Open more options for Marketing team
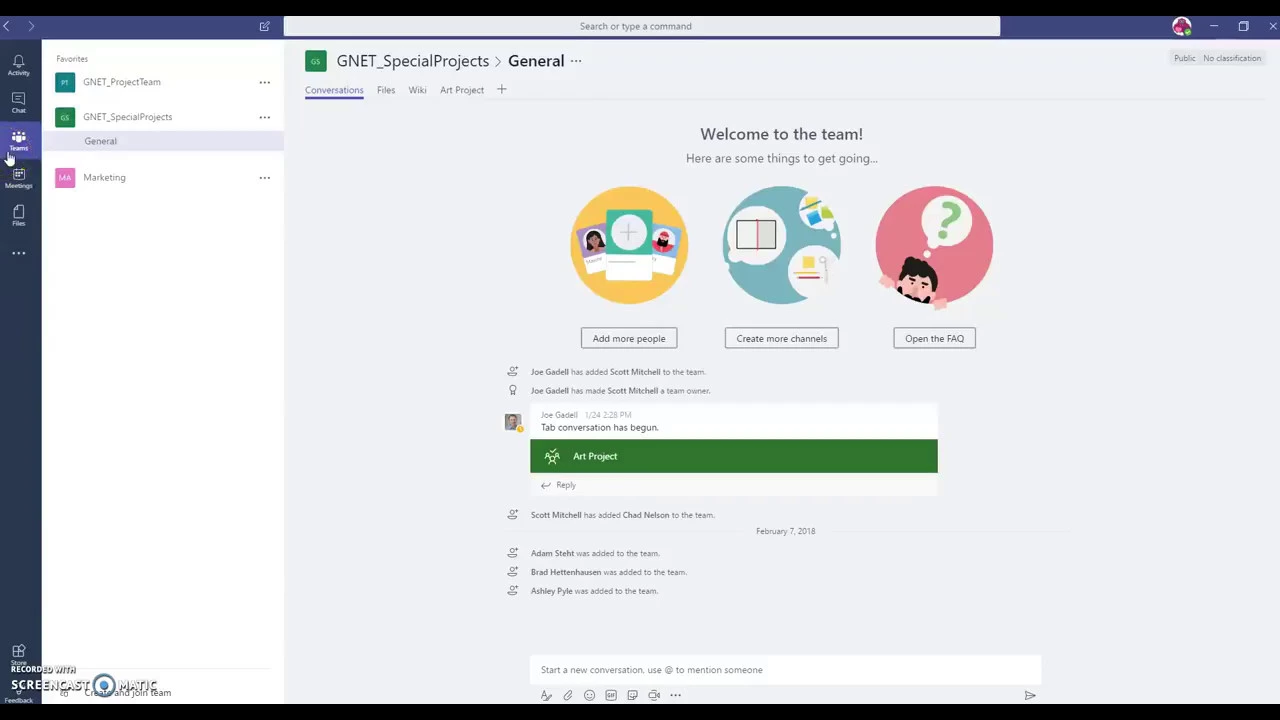 pos(265,177)
